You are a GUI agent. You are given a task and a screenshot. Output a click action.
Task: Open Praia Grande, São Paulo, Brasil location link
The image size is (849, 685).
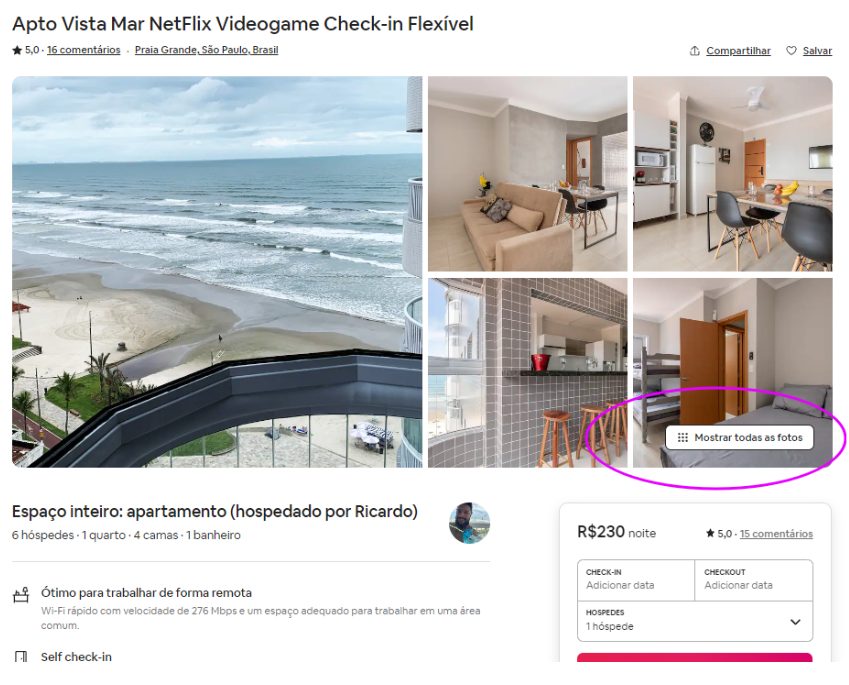(206, 50)
